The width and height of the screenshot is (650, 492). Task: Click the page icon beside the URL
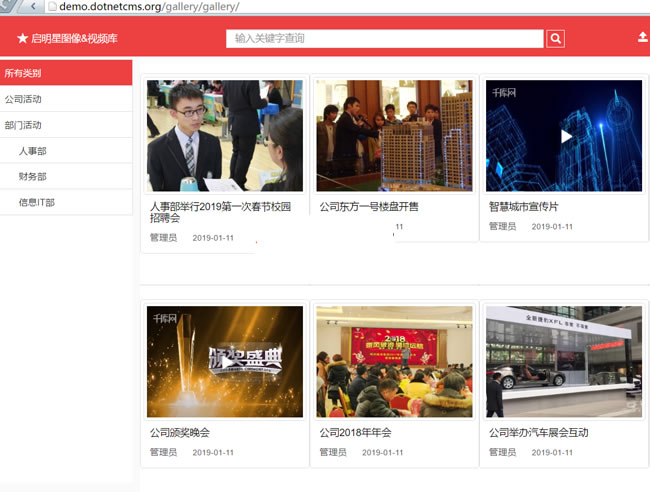click(51, 7)
